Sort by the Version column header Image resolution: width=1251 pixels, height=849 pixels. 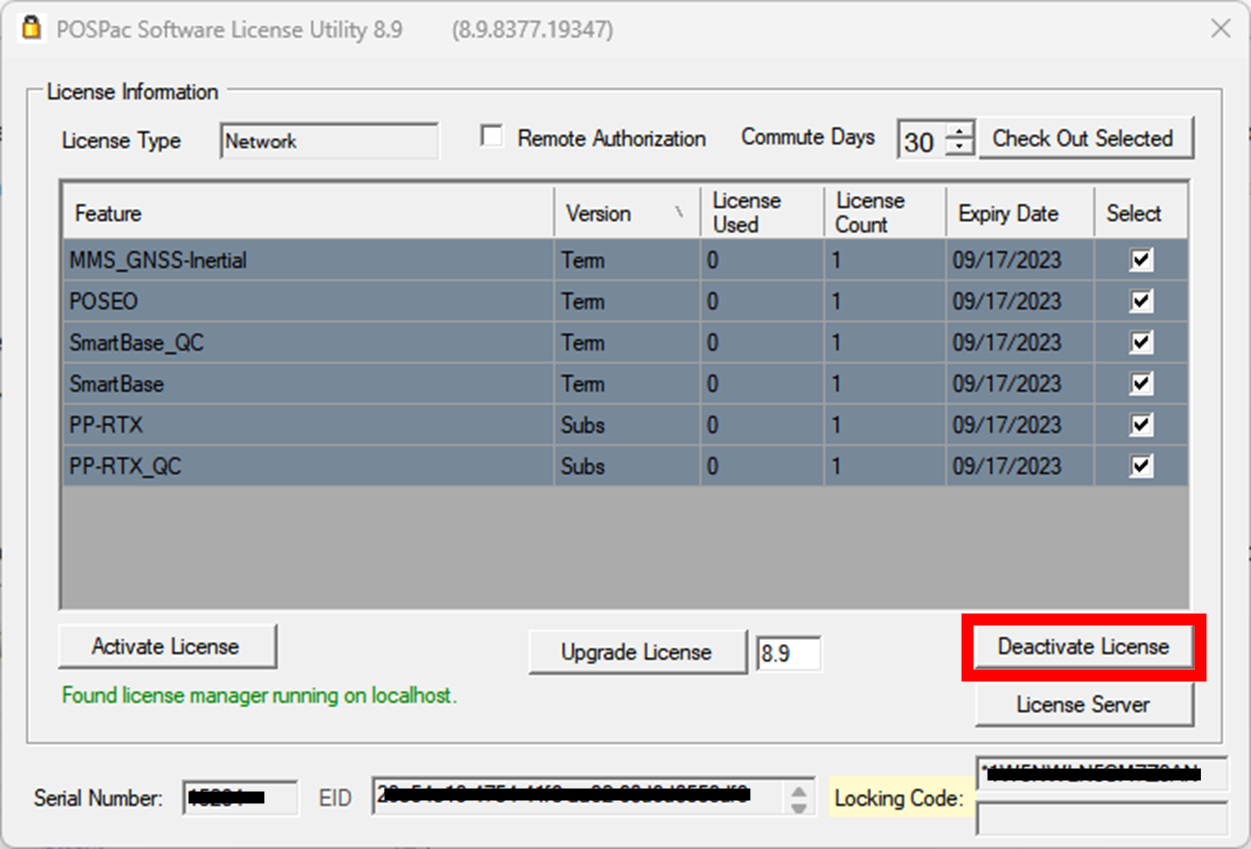pyautogui.click(x=627, y=213)
